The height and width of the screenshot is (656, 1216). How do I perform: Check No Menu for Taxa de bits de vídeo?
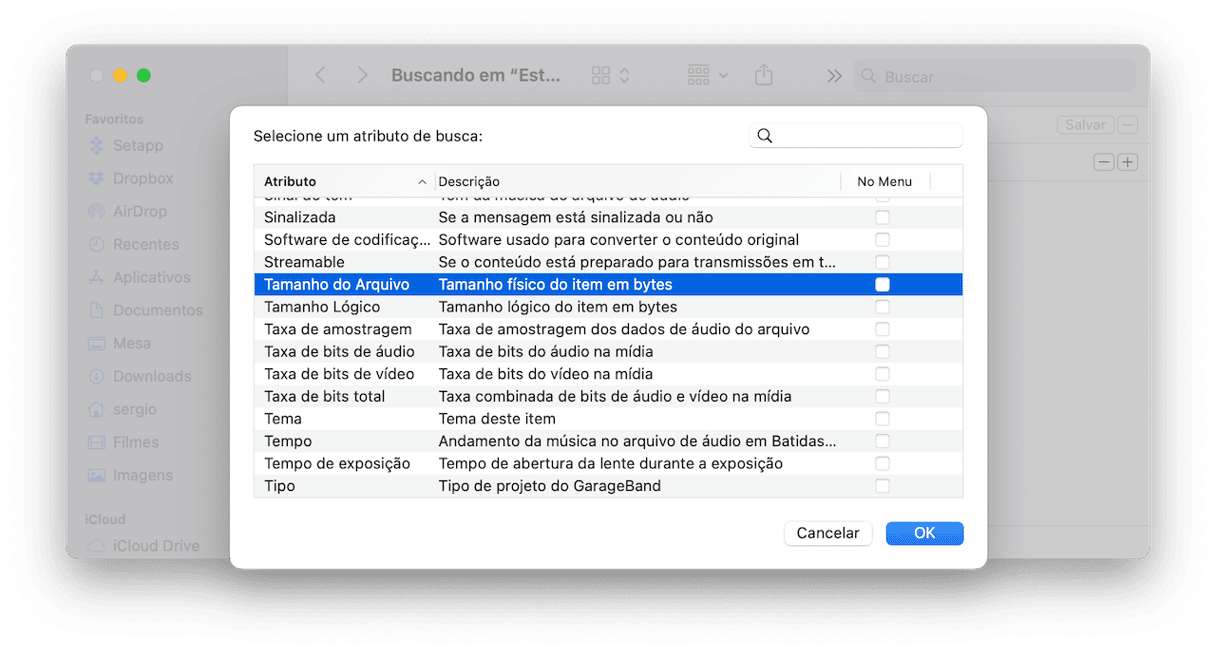[882, 374]
